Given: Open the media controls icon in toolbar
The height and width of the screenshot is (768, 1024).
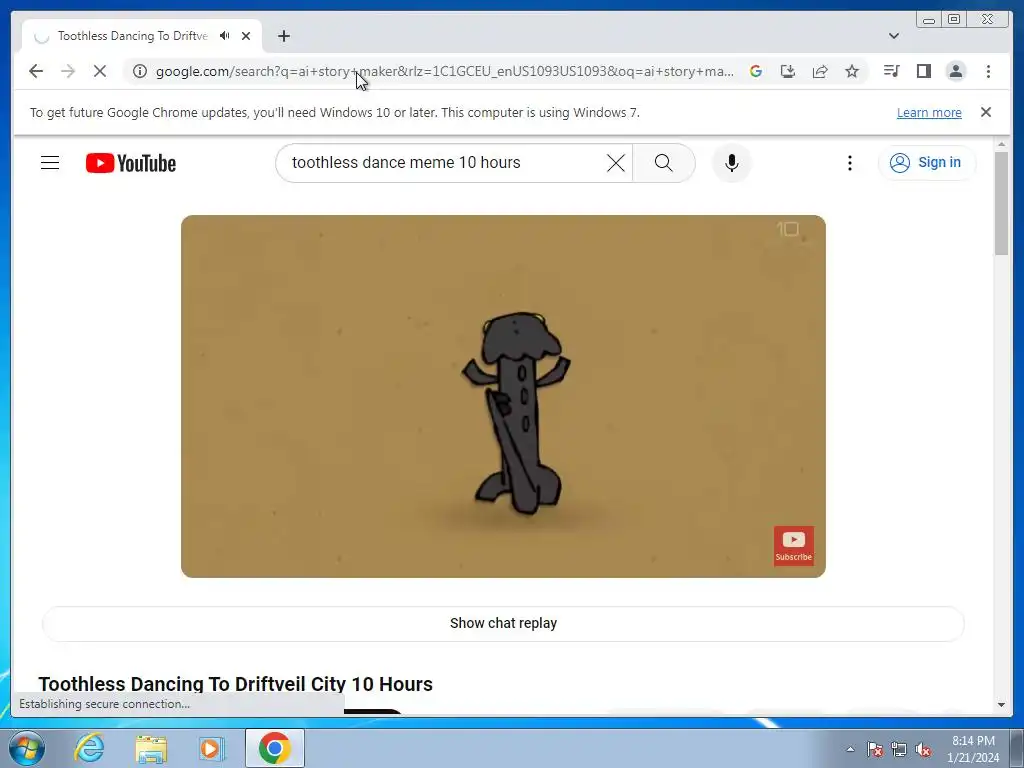Looking at the screenshot, I should point(891,71).
